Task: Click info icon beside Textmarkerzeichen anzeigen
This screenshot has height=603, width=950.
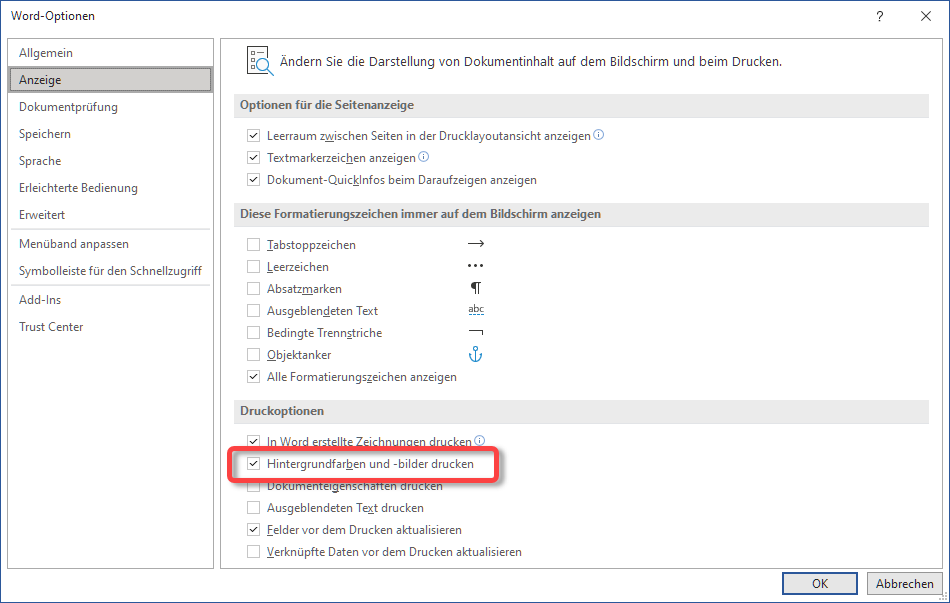Action: [424, 156]
